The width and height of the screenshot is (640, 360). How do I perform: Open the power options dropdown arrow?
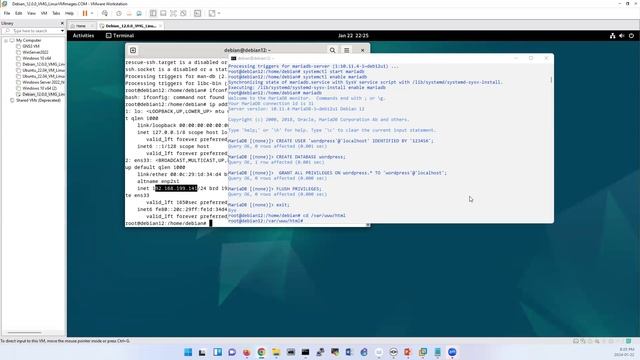(x=92, y=13)
